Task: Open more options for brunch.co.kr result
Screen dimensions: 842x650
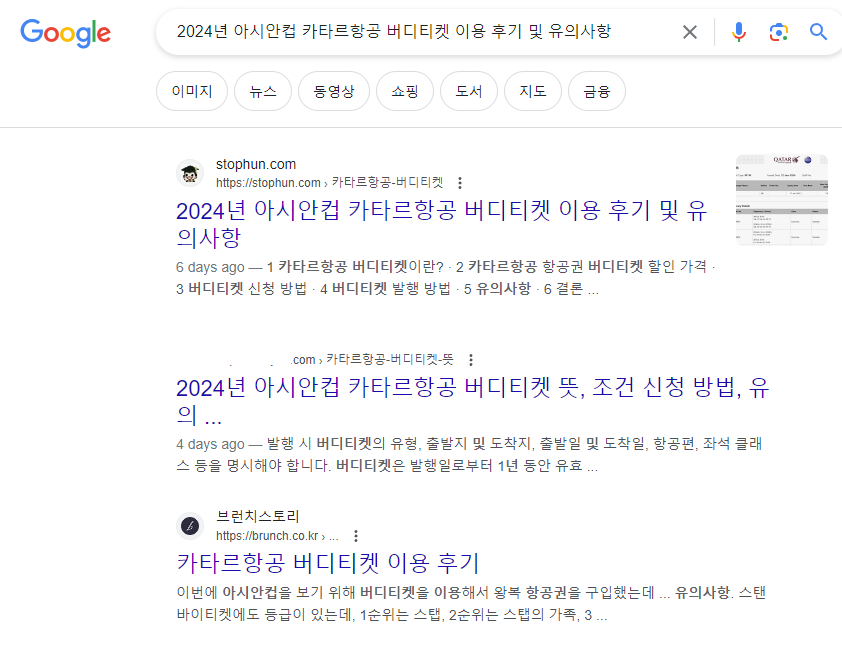Action: click(x=355, y=536)
